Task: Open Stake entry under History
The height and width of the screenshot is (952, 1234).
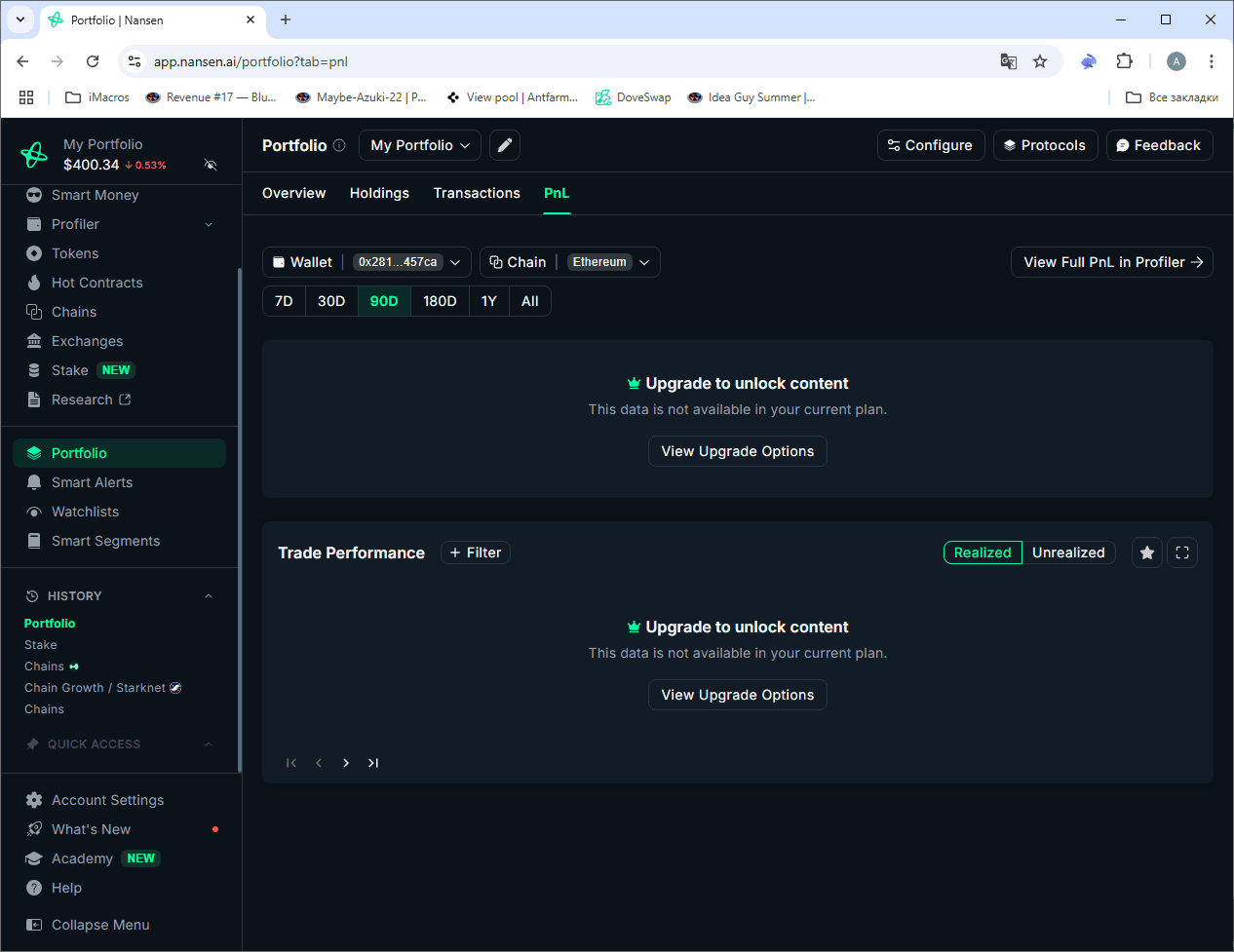Action: [x=40, y=645]
